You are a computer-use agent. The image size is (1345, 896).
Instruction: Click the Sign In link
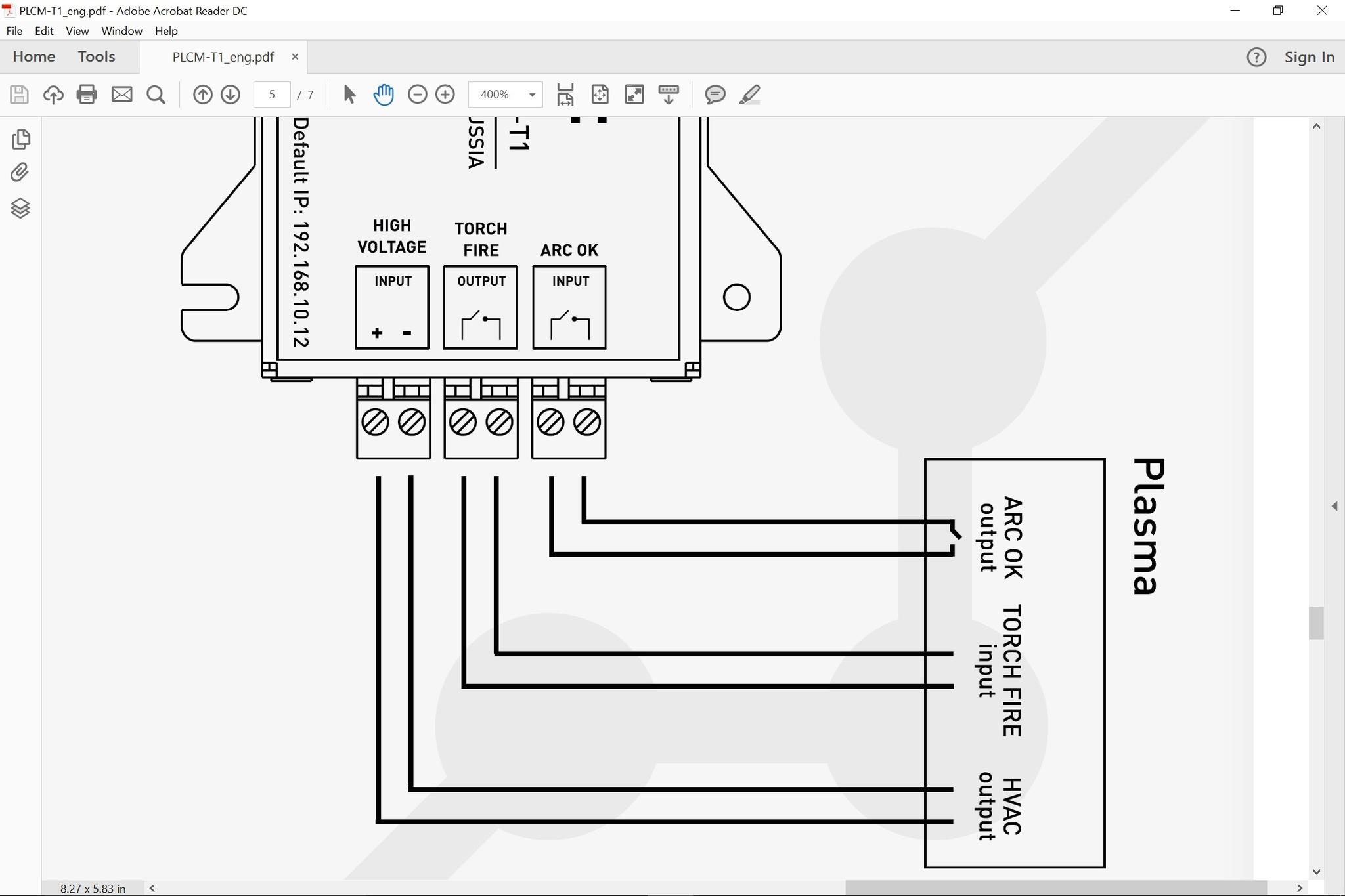1309,57
